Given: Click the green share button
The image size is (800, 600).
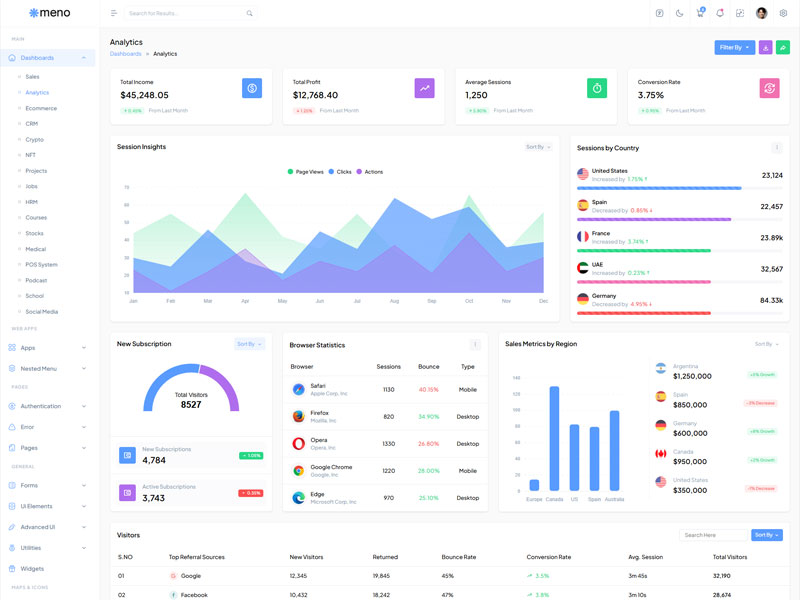Looking at the screenshot, I should [783, 47].
